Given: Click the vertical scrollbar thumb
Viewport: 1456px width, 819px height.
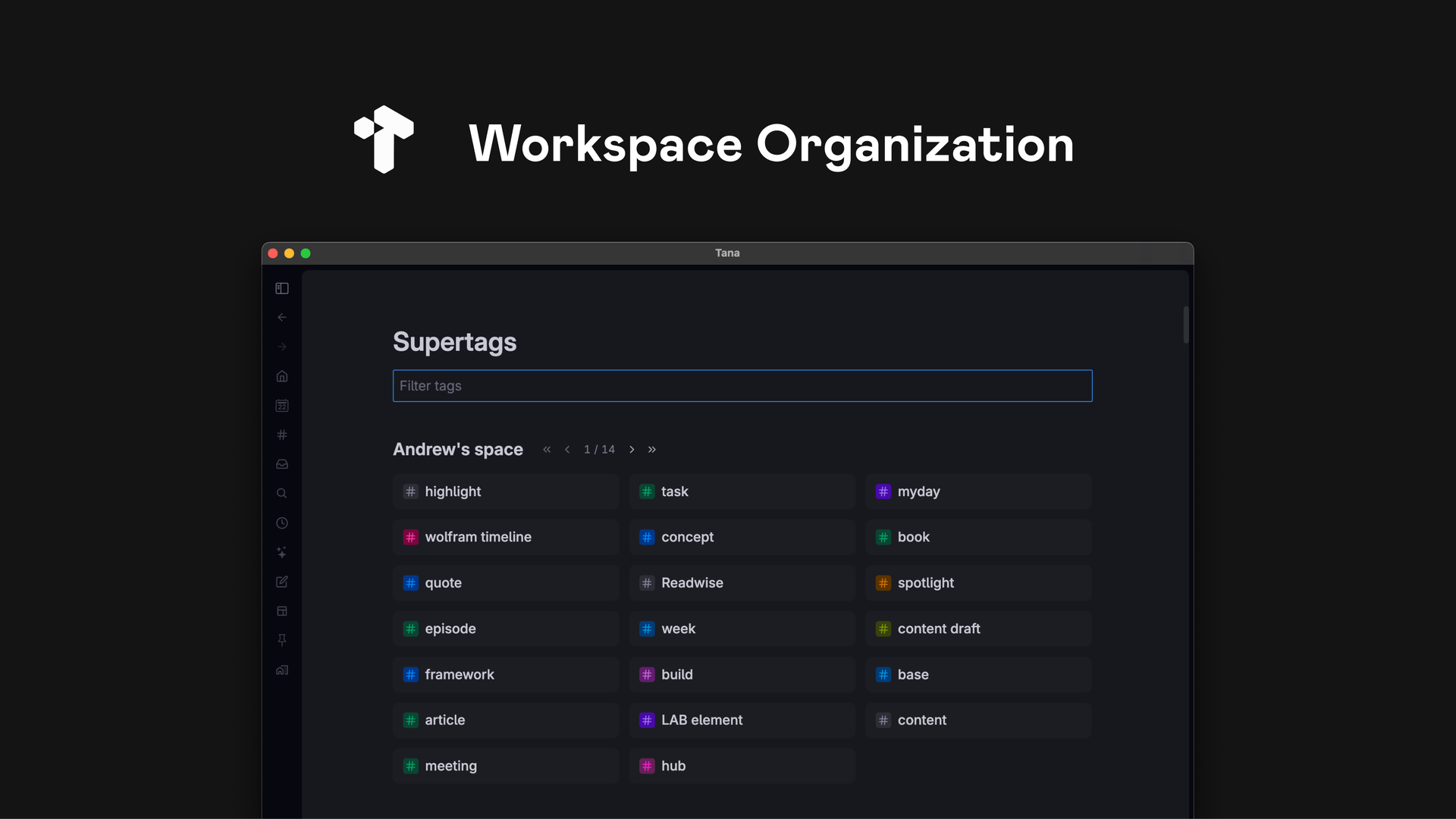Looking at the screenshot, I should pos(1186,325).
